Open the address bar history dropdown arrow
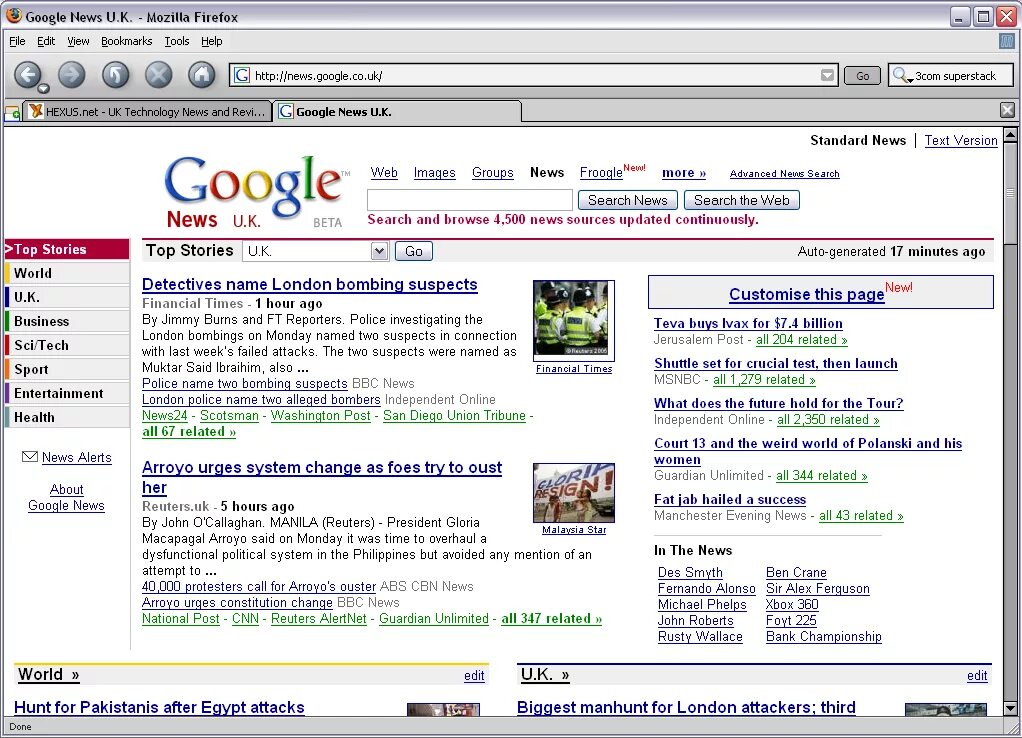The height and width of the screenshot is (738, 1022). click(827, 75)
